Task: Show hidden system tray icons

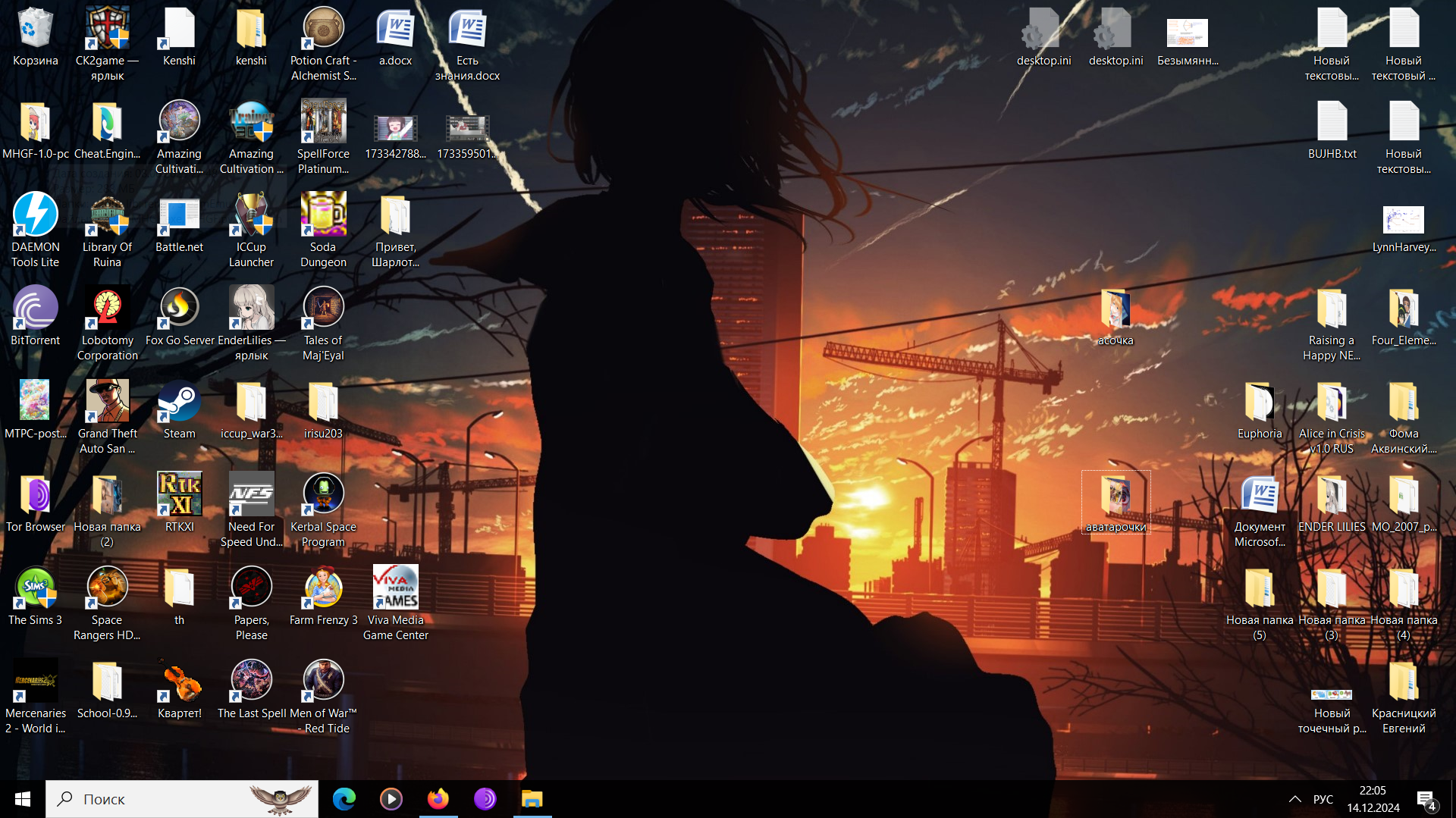Action: pyautogui.click(x=1295, y=799)
